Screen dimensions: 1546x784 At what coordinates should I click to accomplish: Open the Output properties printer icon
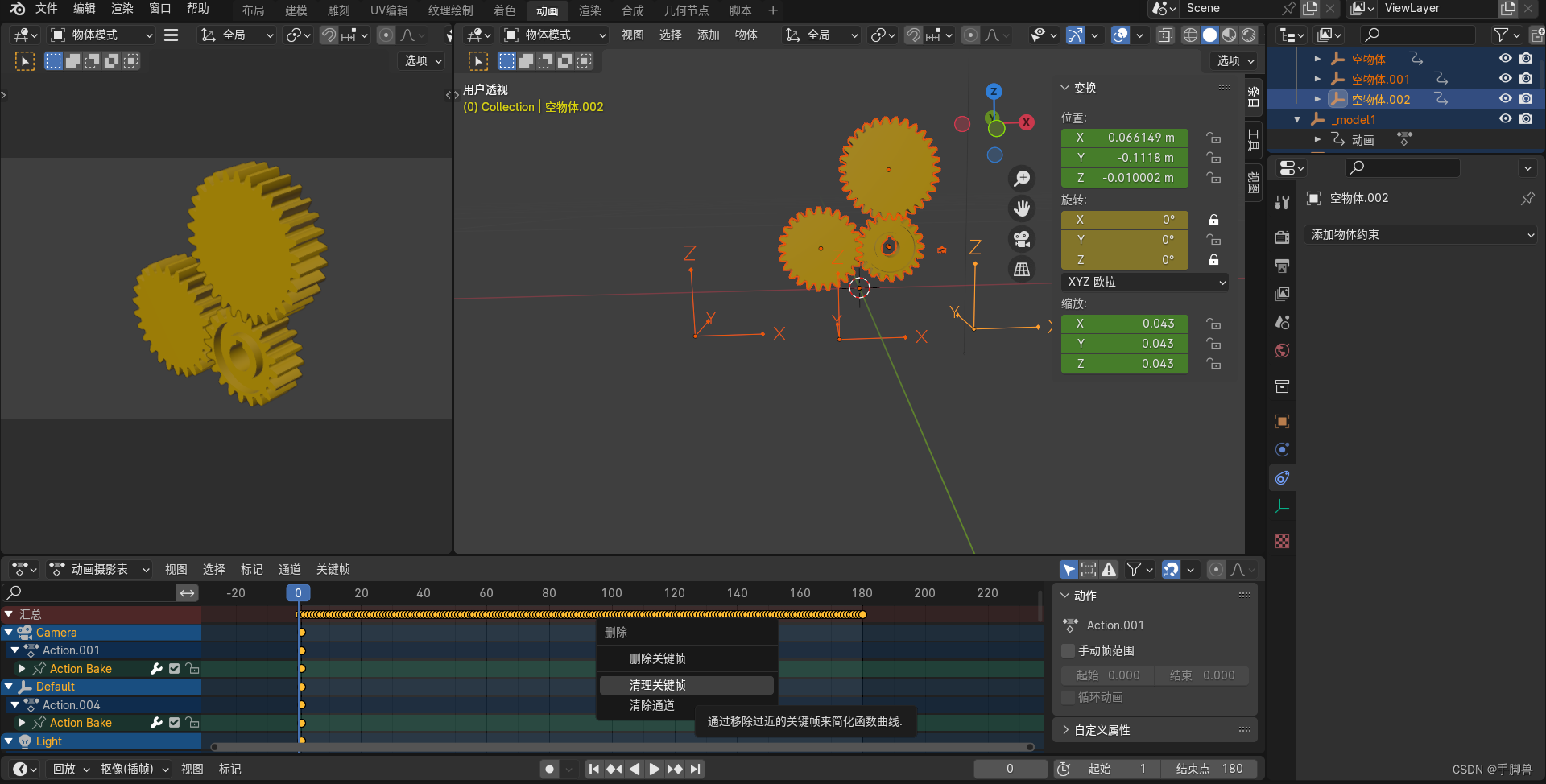(1282, 266)
